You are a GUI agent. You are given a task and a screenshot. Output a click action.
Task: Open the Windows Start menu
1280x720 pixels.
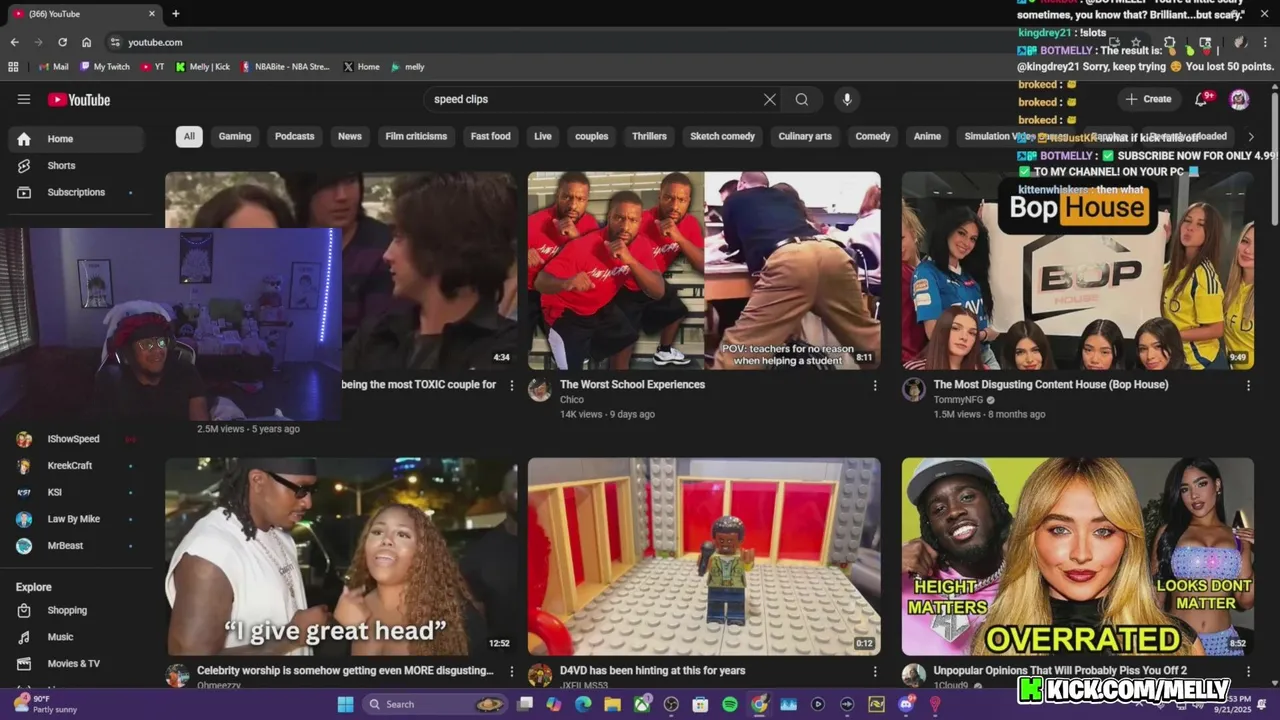(x=346, y=704)
